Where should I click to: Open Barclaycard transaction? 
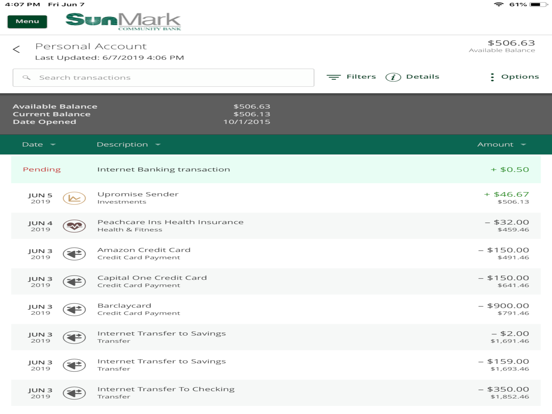(276, 309)
